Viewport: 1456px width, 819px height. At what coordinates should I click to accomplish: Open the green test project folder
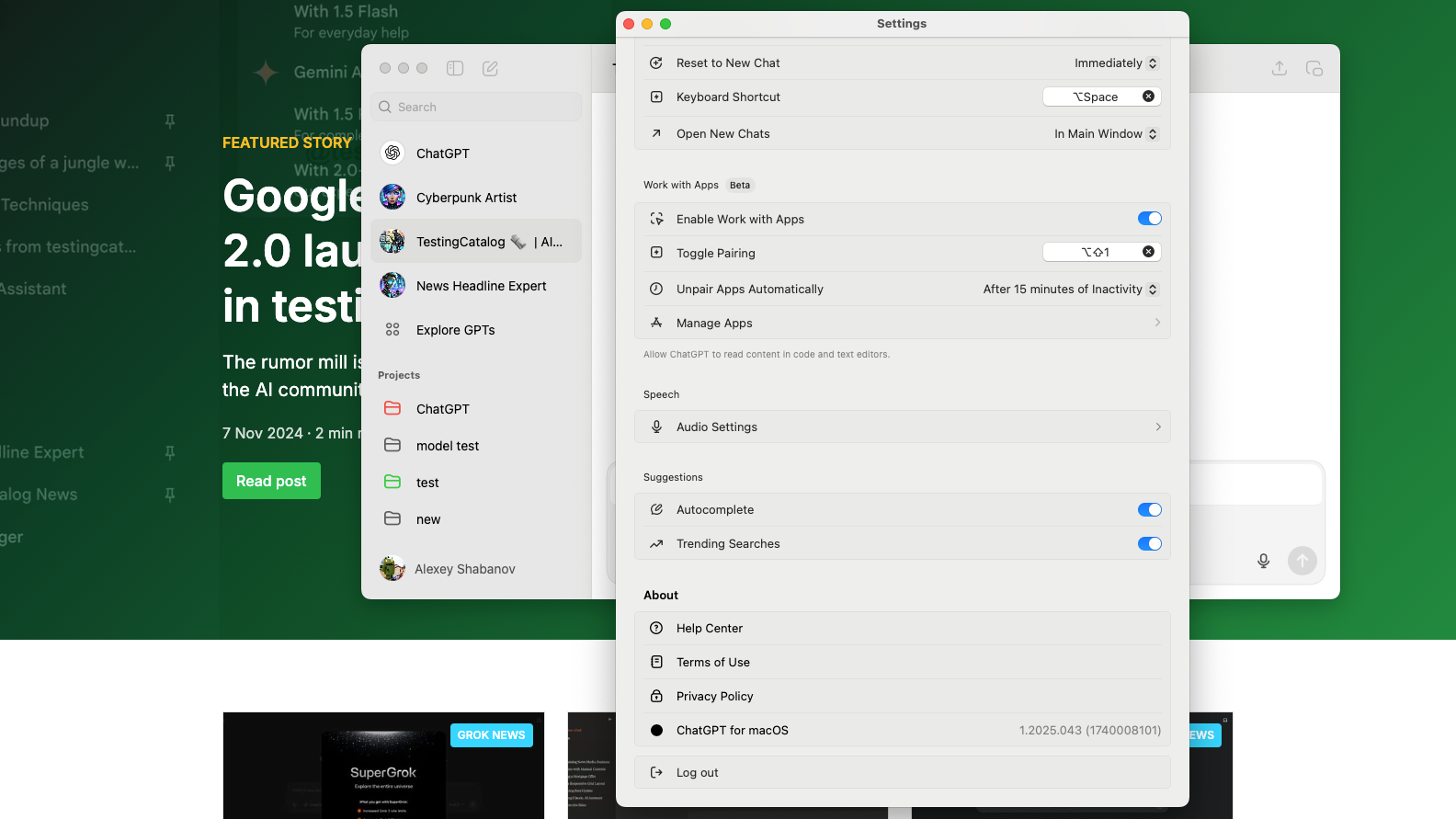pos(476,483)
